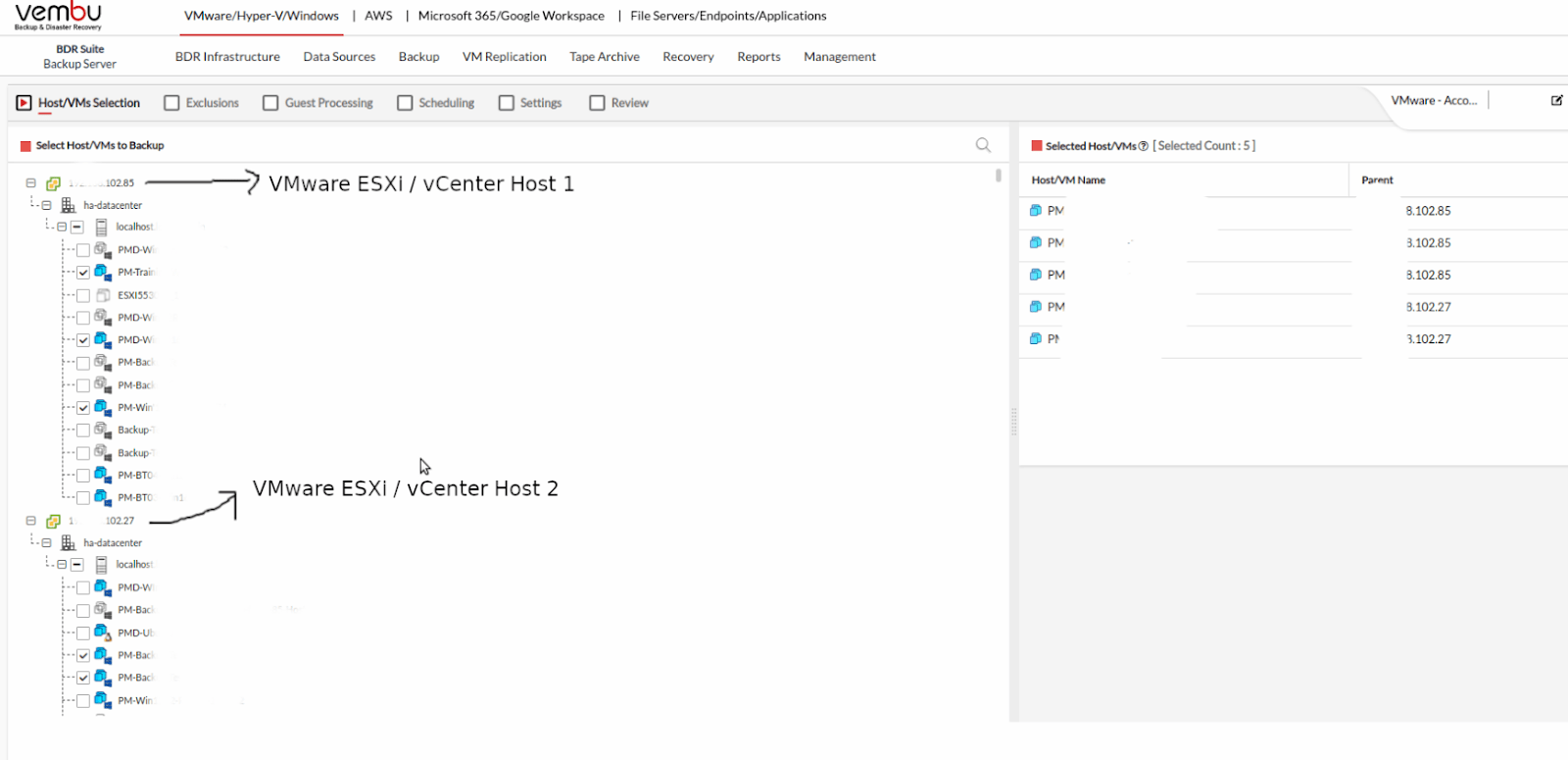Go to the Guest Processing wizard step
Viewport: 1568px width, 760px height.
(x=318, y=103)
